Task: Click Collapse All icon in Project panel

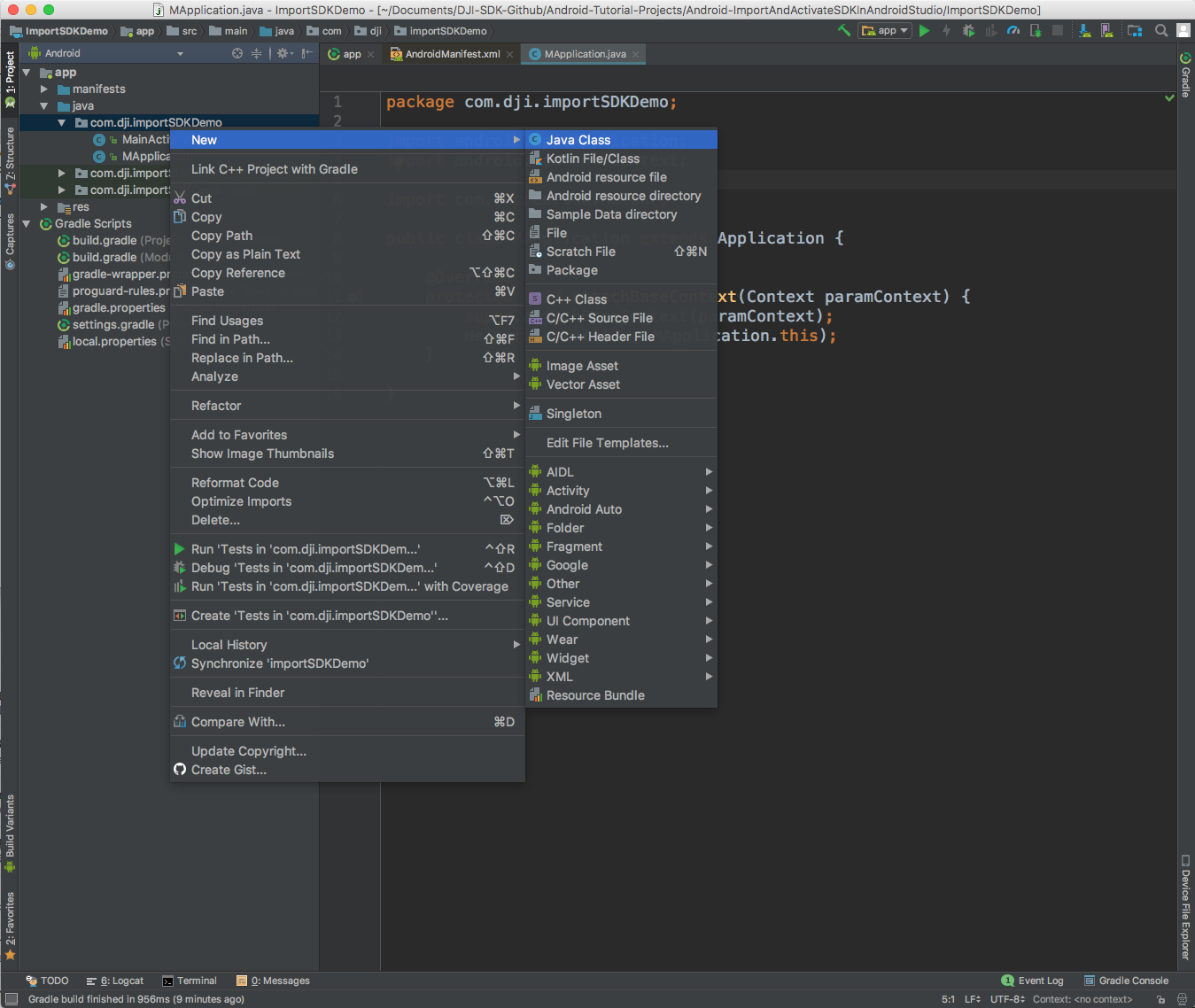Action: tap(257, 53)
